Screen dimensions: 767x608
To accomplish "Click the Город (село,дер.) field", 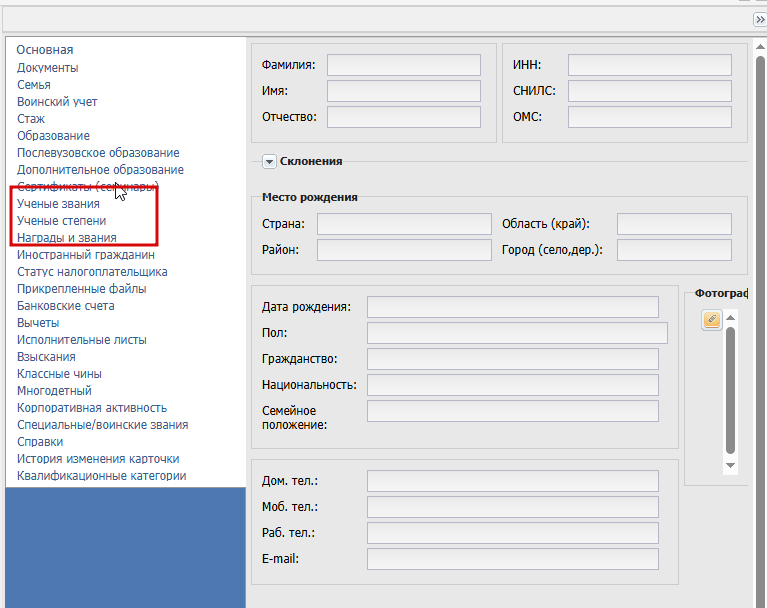I will tap(674, 250).
